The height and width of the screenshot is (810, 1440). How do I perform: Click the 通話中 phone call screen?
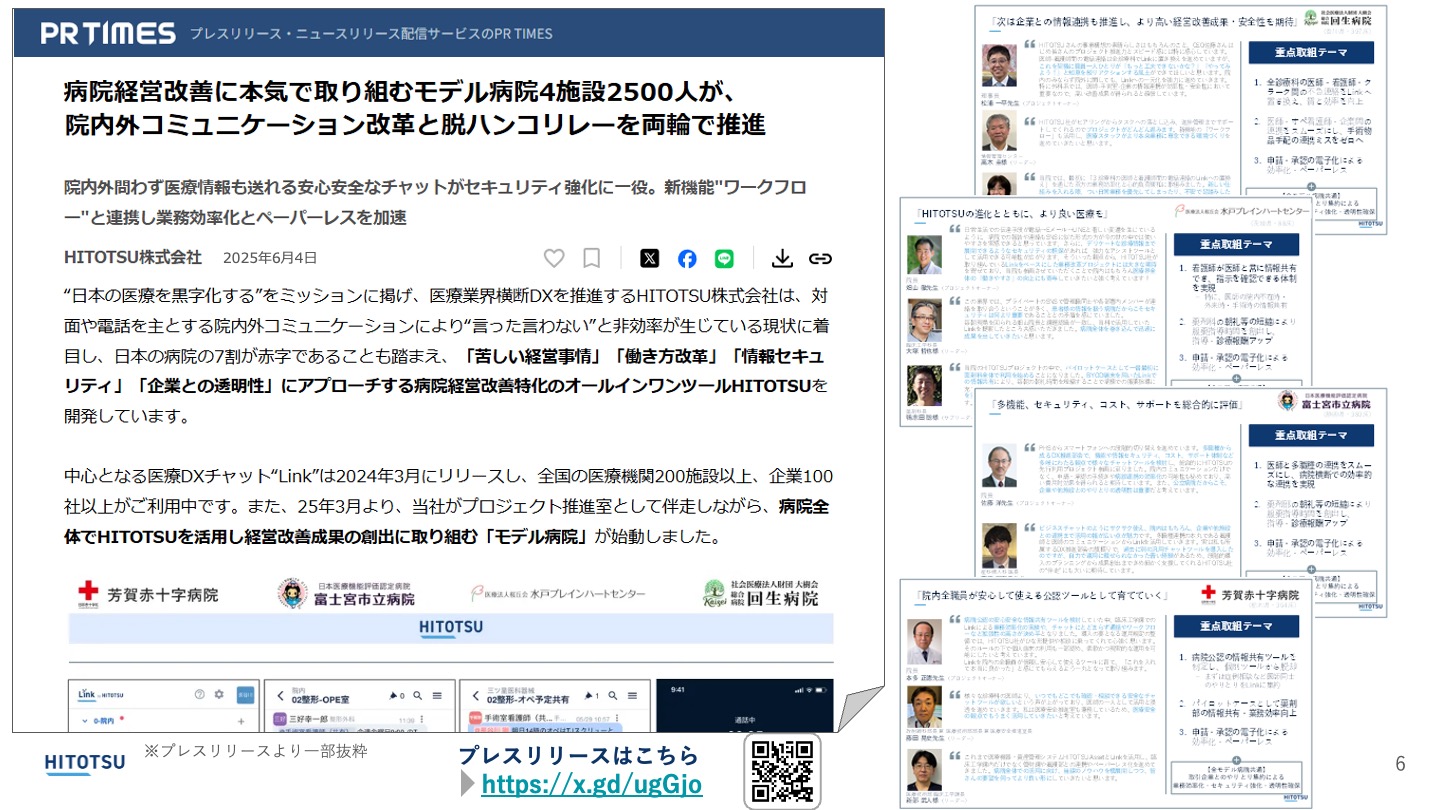744,706
